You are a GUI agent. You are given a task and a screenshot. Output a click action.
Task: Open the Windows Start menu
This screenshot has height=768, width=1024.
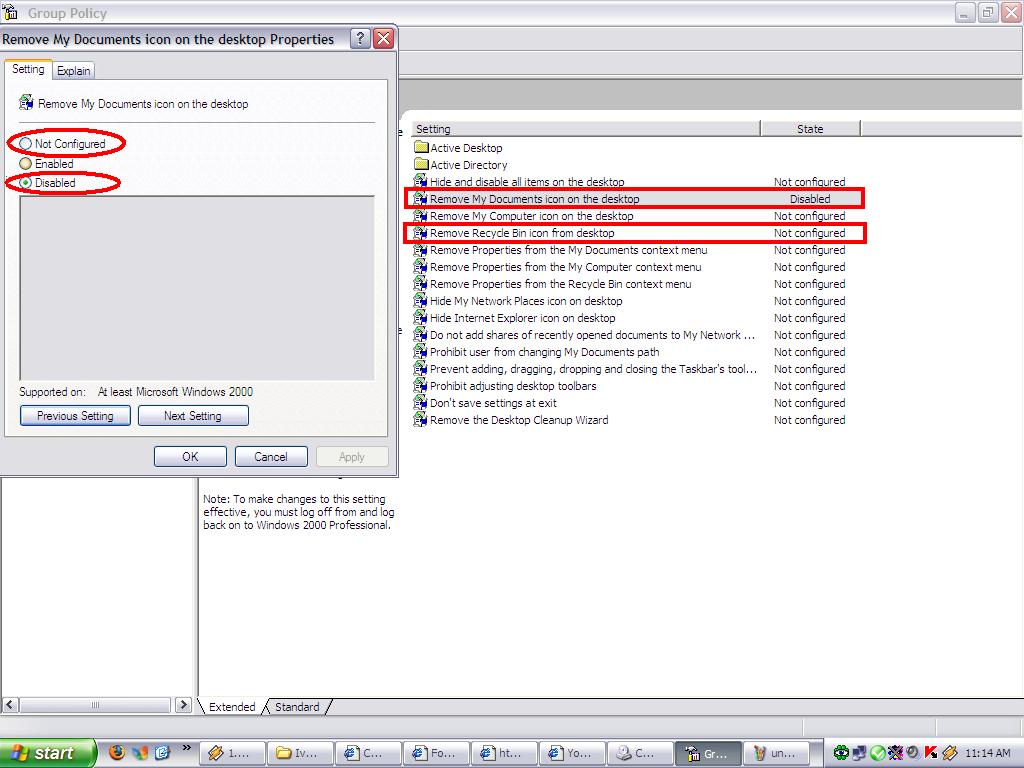(47, 753)
